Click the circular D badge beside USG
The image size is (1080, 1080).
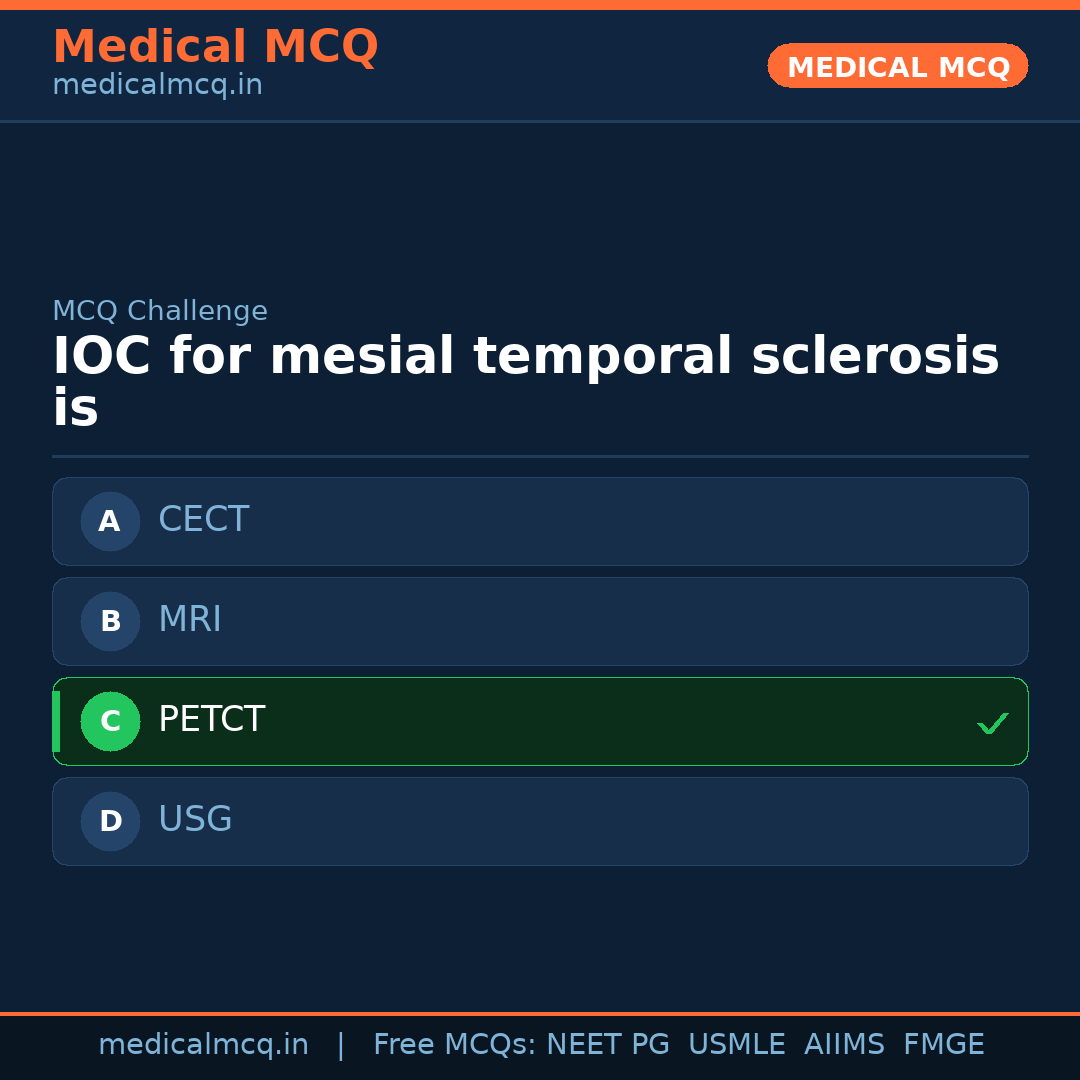[x=110, y=821]
